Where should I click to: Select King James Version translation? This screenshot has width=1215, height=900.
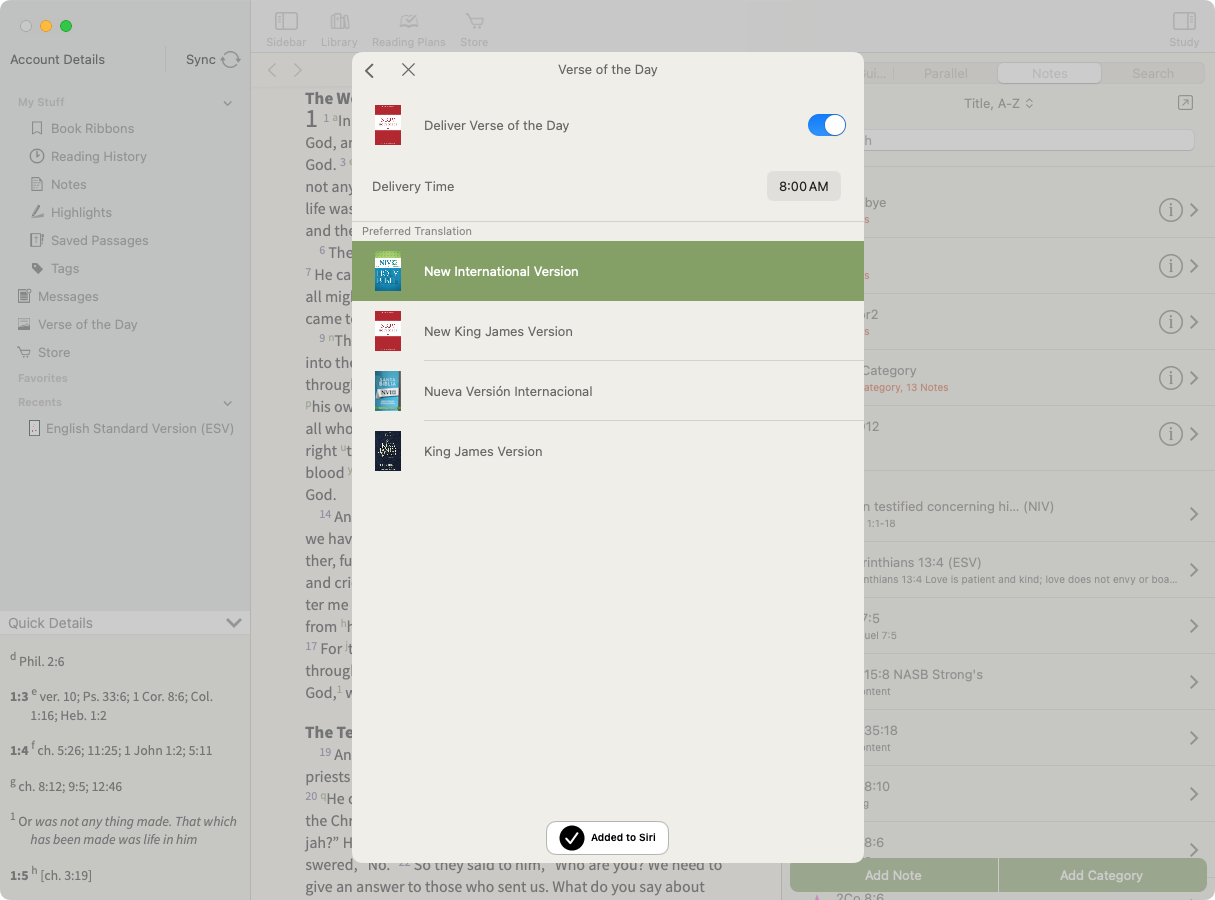(x=608, y=451)
